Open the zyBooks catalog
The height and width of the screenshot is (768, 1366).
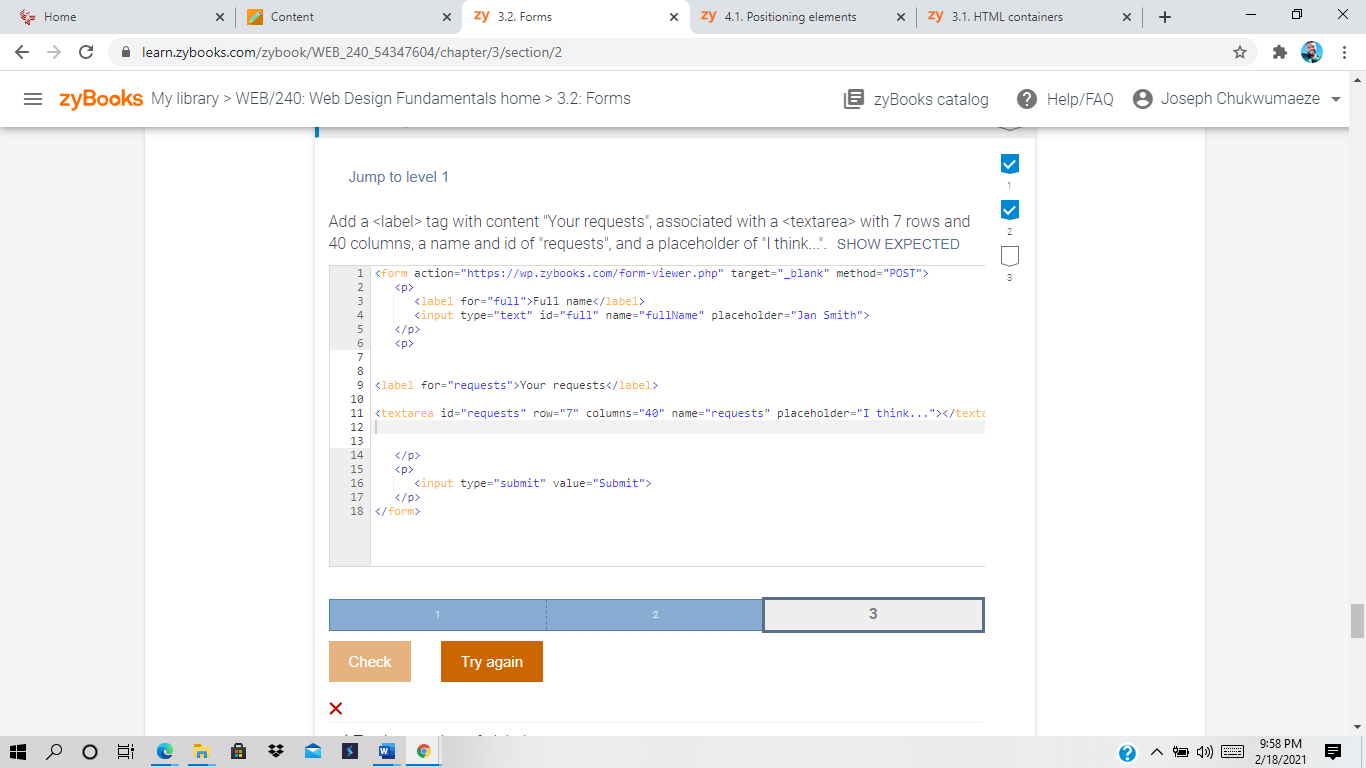[x=915, y=98]
